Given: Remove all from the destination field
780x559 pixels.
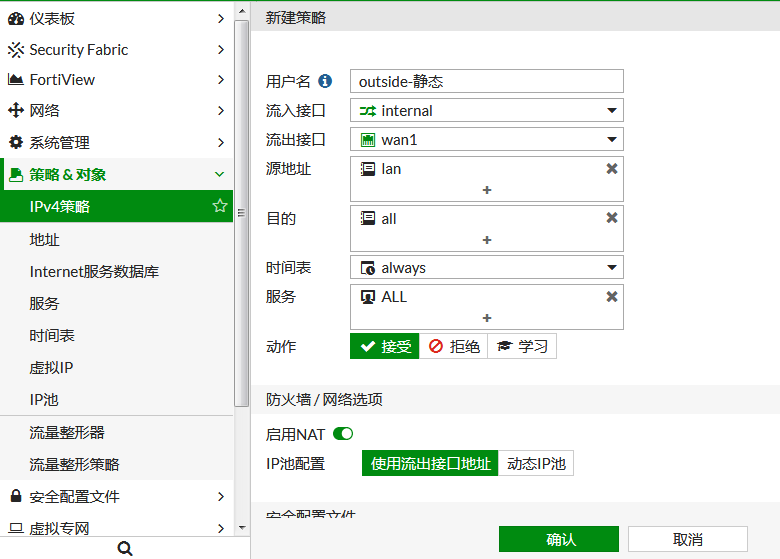Looking at the screenshot, I should tap(612, 218).
